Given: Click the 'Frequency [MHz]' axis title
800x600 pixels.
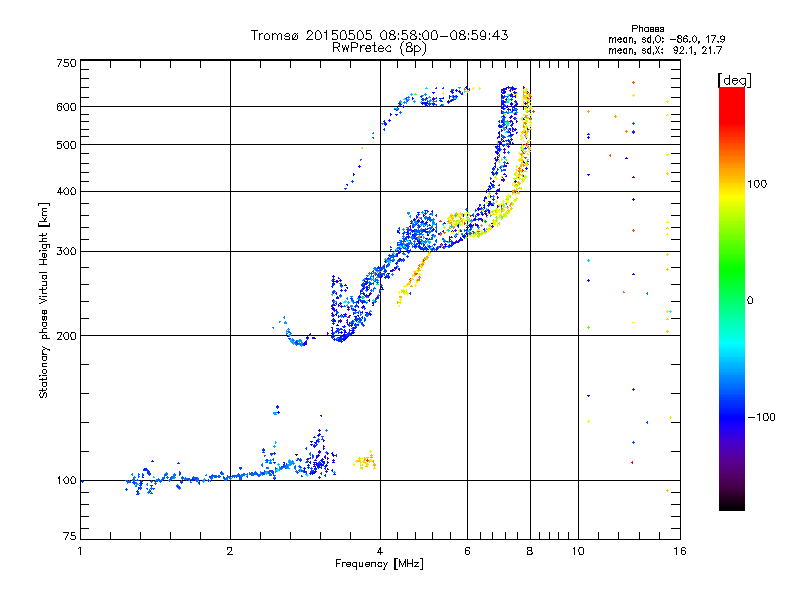Looking at the screenshot, I should [379, 564].
